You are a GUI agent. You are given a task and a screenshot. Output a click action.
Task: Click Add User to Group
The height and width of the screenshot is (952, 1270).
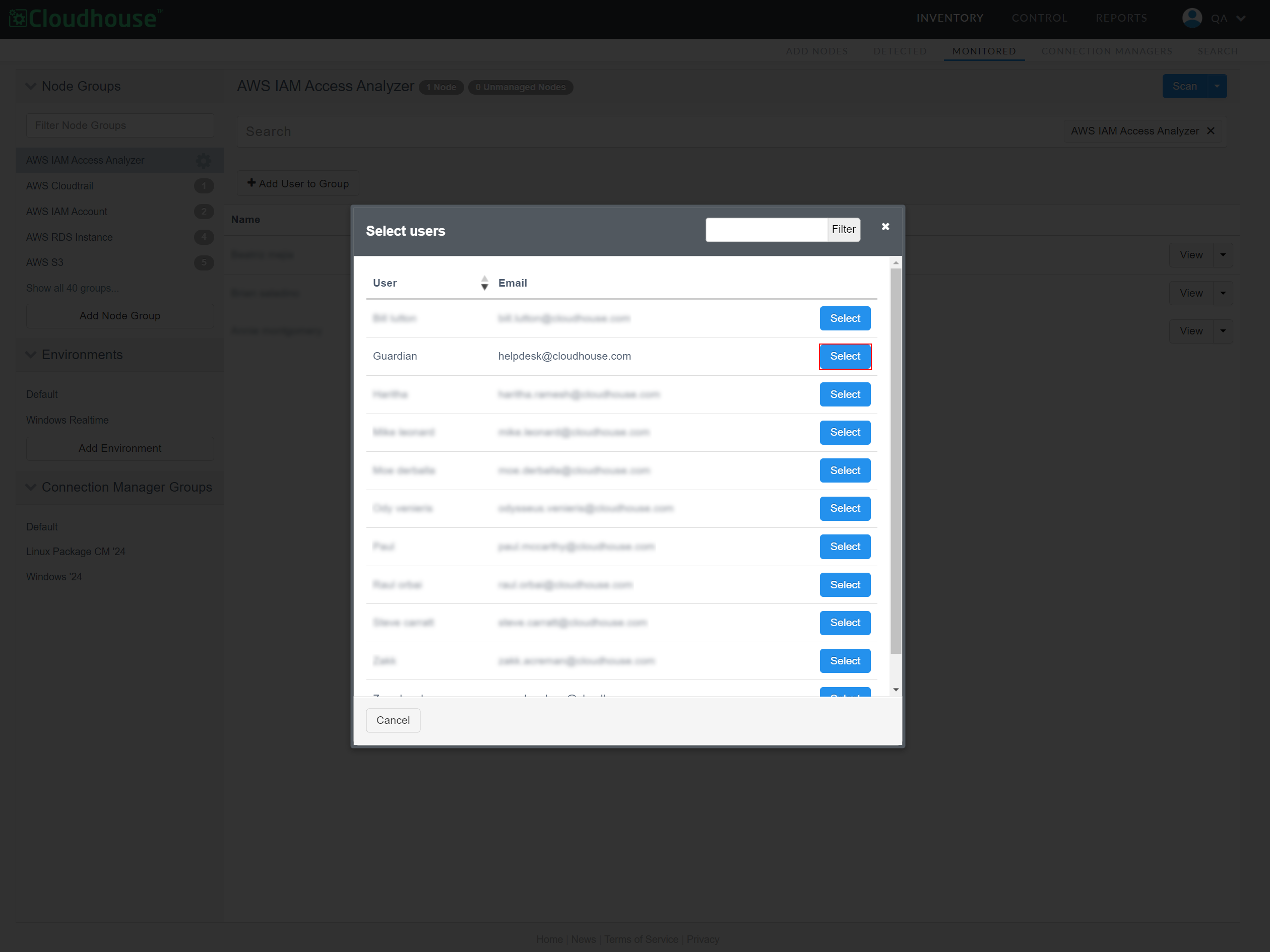tap(298, 184)
